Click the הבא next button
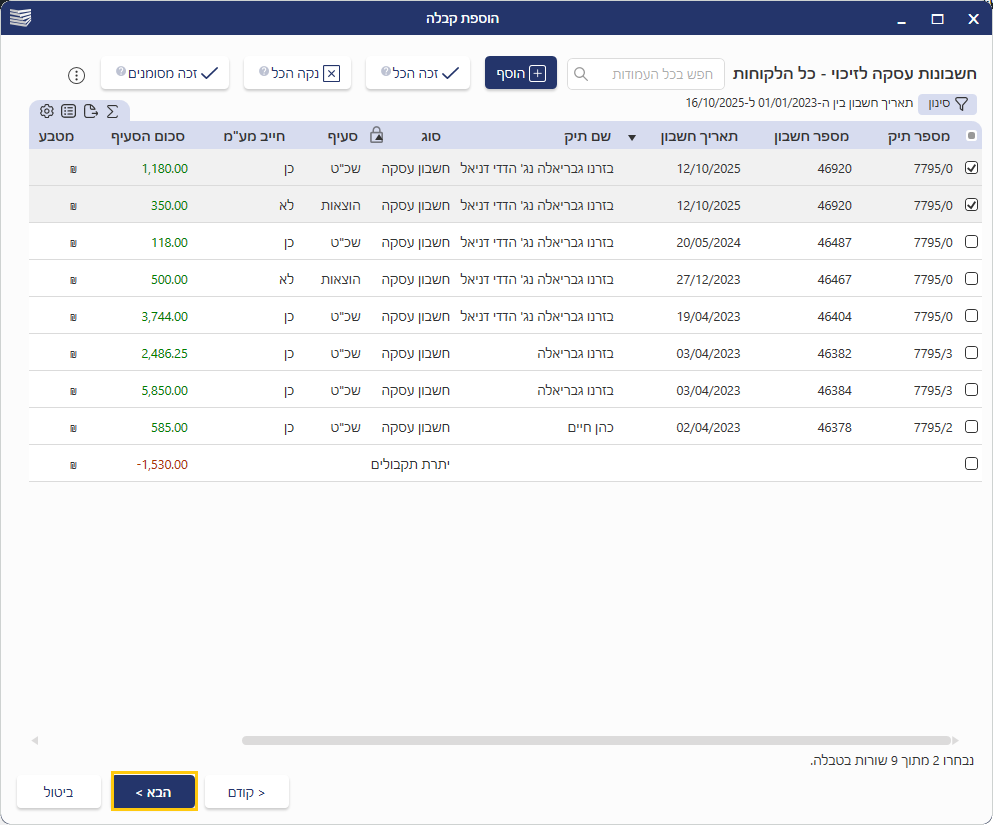This screenshot has width=993, height=825. point(154,792)
